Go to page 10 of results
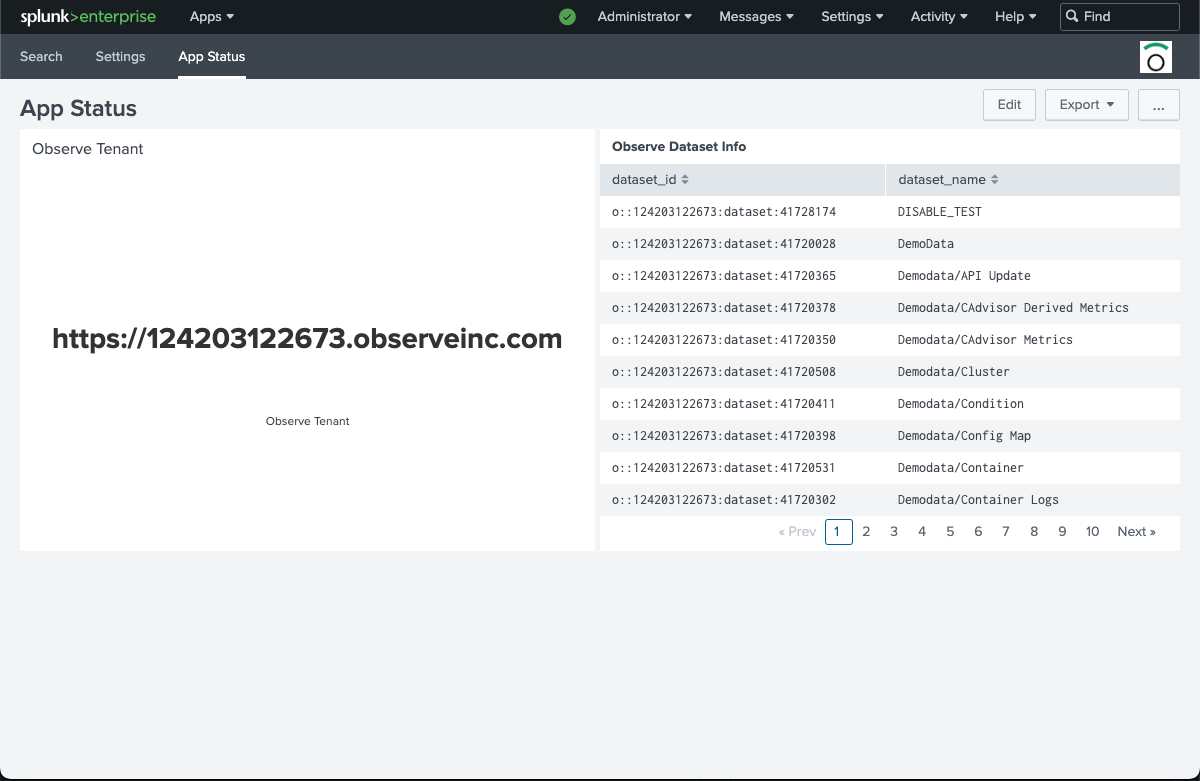Screen dimensions: 1200x781 1093,532
